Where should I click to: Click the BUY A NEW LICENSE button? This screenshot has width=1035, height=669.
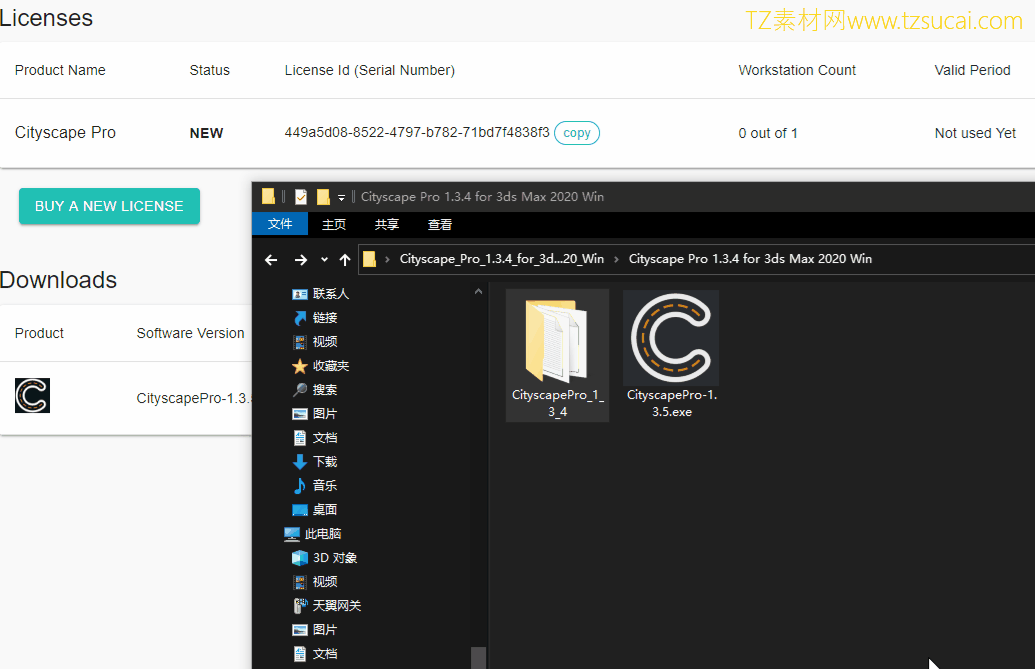109,206
